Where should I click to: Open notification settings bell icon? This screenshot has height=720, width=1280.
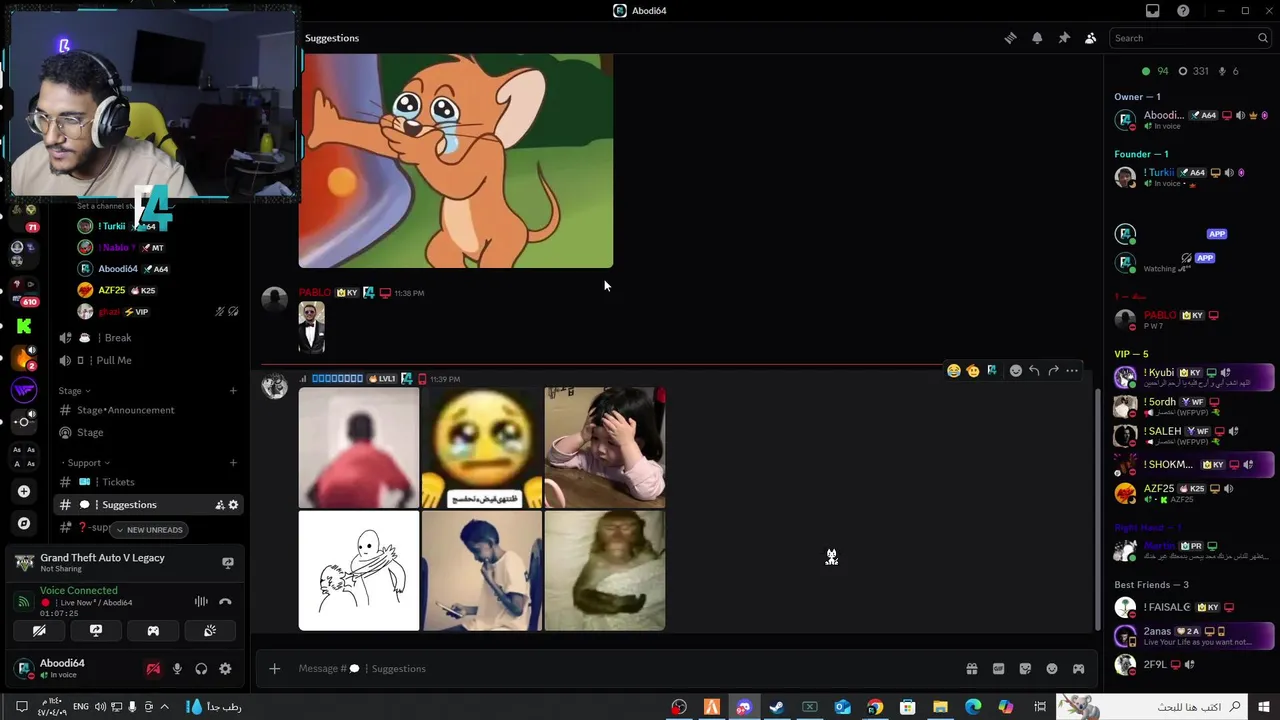pyautogui.click(x=1037, y=38)
